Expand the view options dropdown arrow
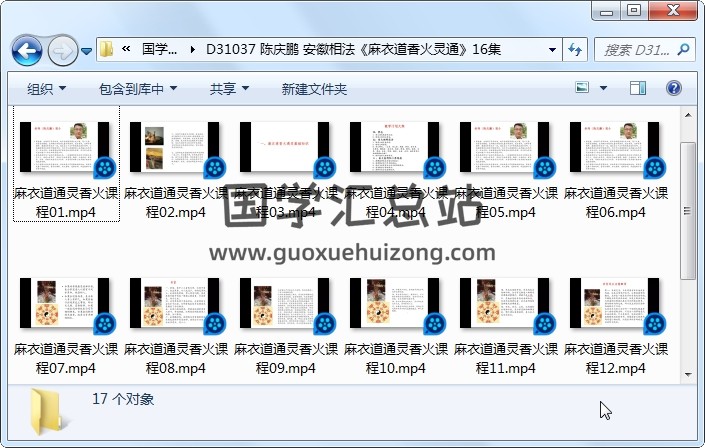Image resolution: width=705 pixels, height=448 pixels. click(603, 89)
